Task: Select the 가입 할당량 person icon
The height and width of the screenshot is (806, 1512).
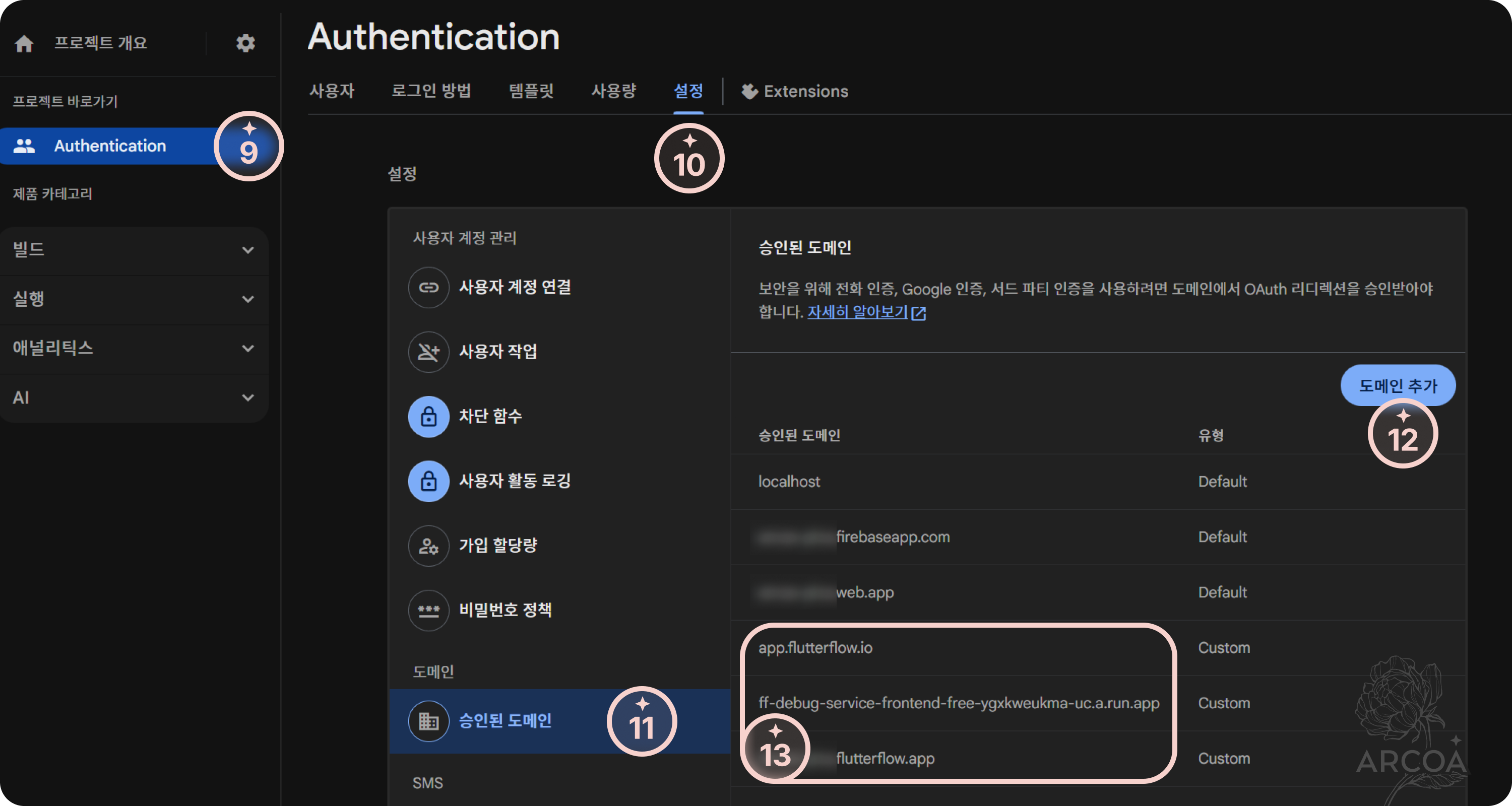Action: (x=428, y=546)
